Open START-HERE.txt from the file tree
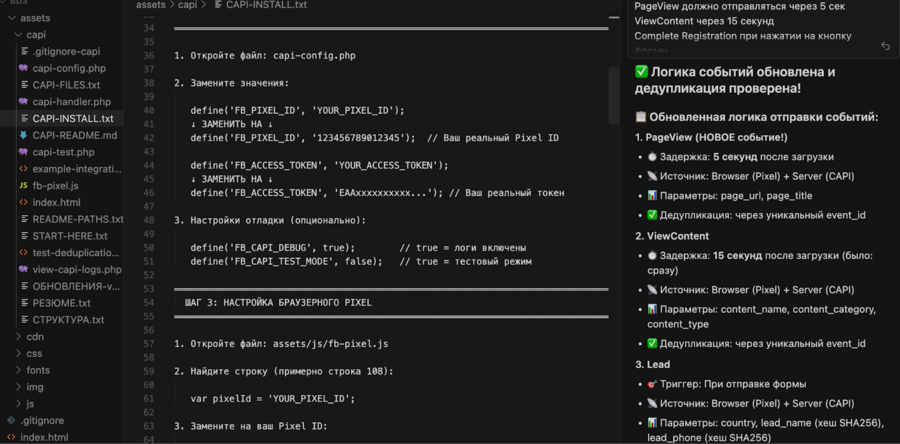This screenshot has width=900, height=444. coord(69,236)
